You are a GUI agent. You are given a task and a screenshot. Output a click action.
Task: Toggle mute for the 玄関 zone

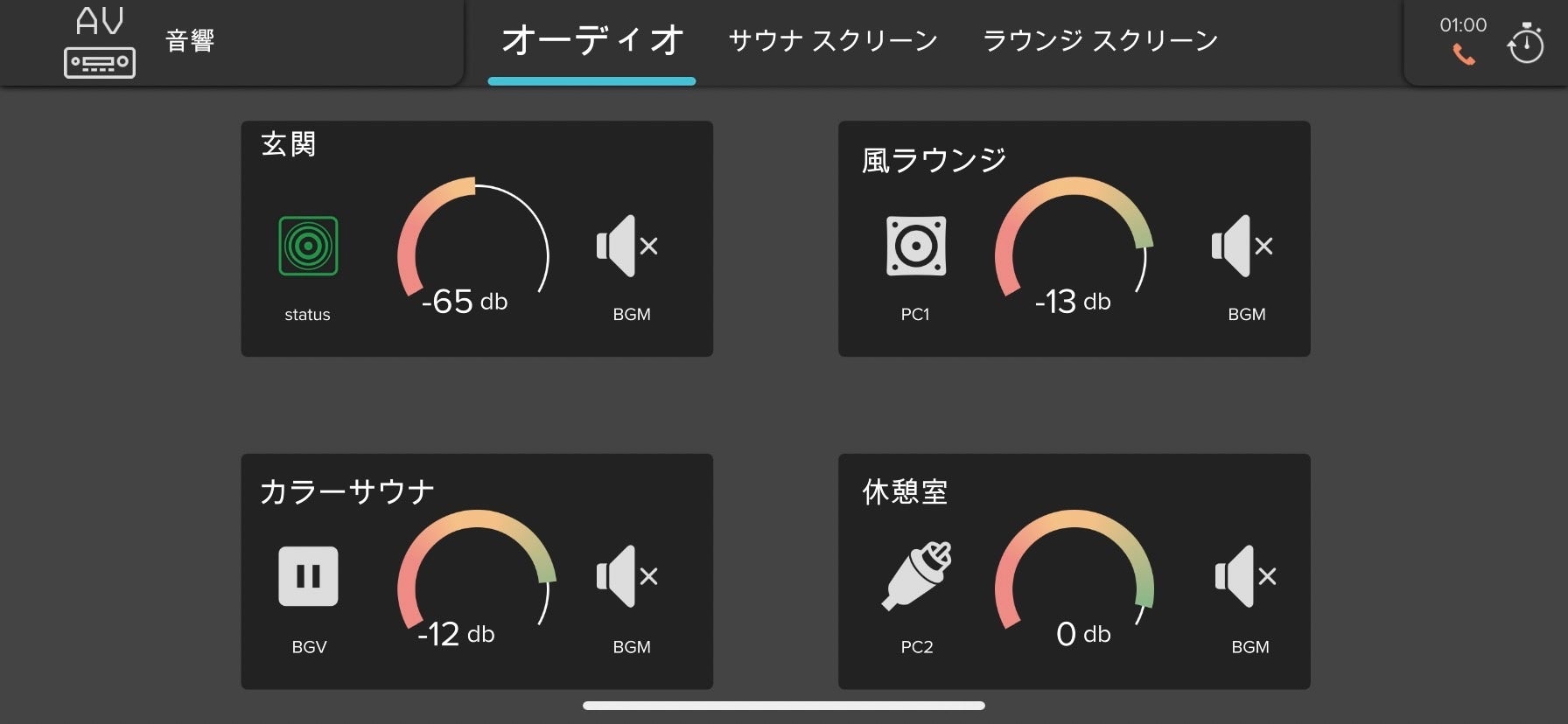click(627, 247)
